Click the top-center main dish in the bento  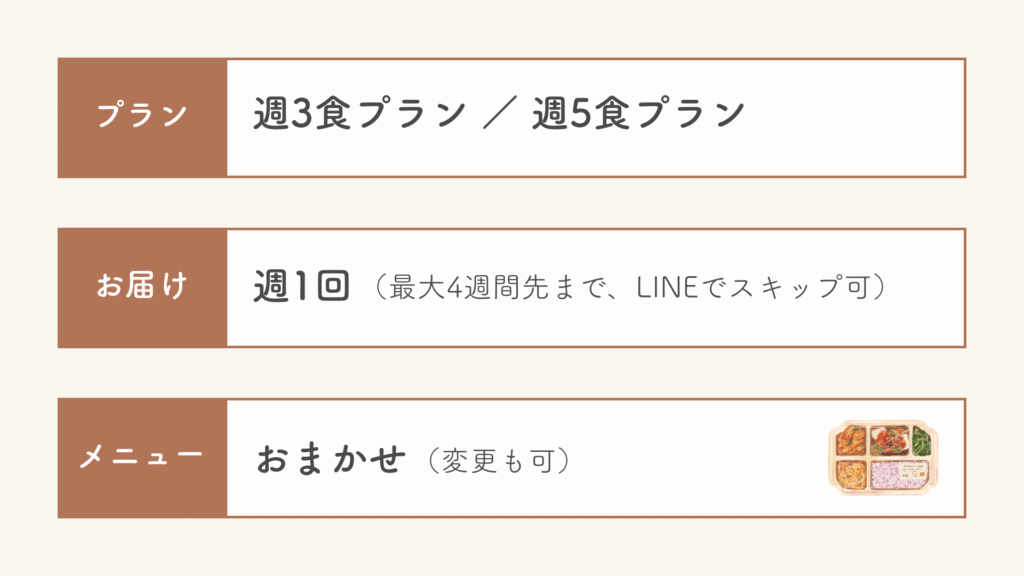pos(888,440)
